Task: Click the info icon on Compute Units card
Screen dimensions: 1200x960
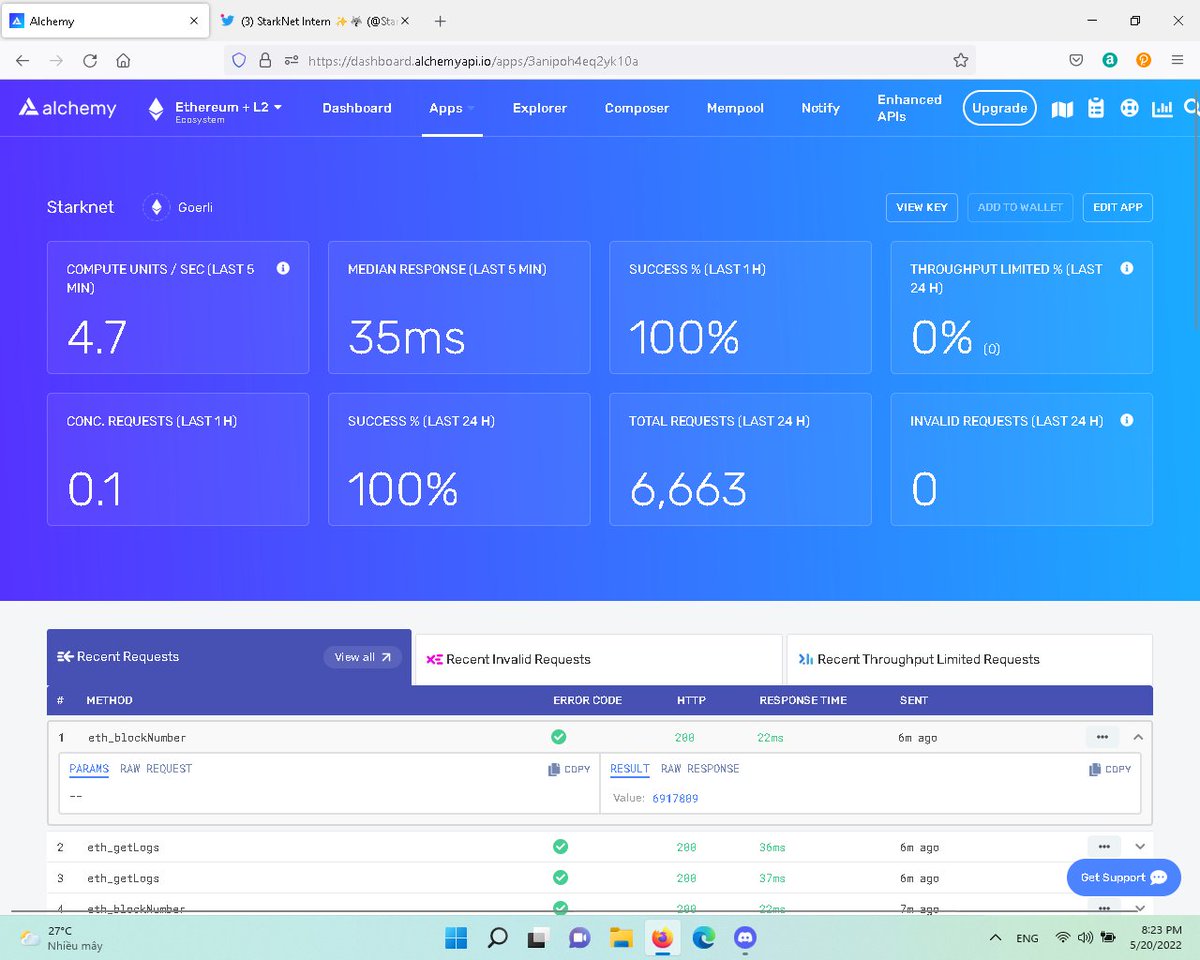Action: (283, 268)
